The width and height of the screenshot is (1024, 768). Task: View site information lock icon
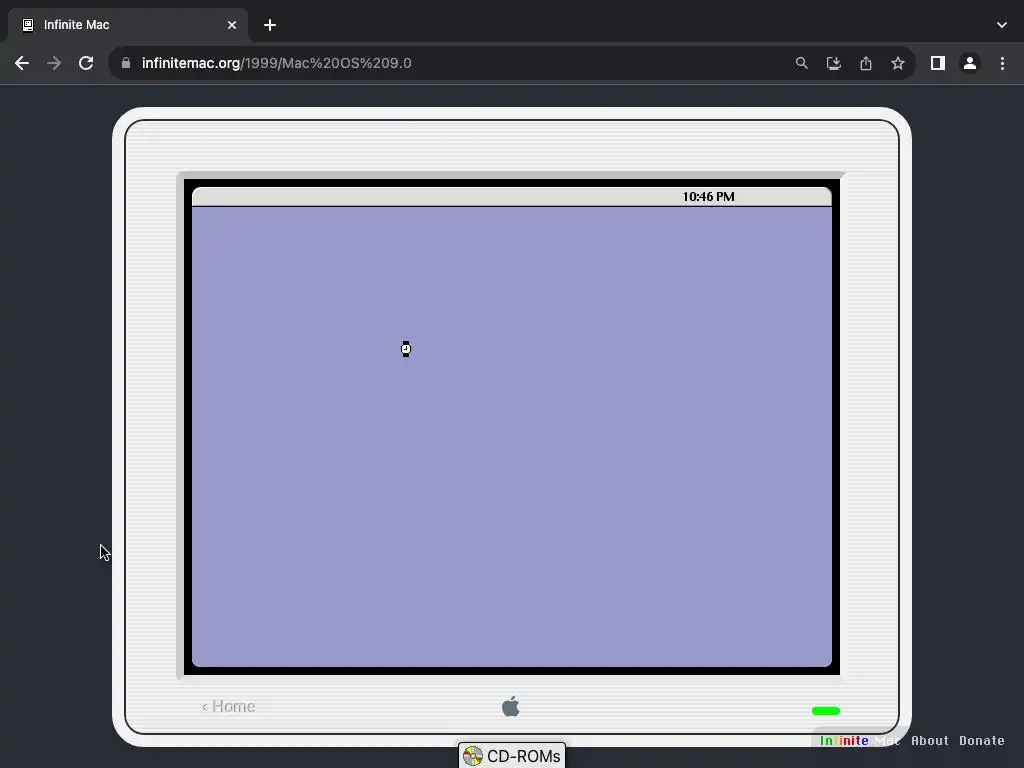[x=126, y=63]
